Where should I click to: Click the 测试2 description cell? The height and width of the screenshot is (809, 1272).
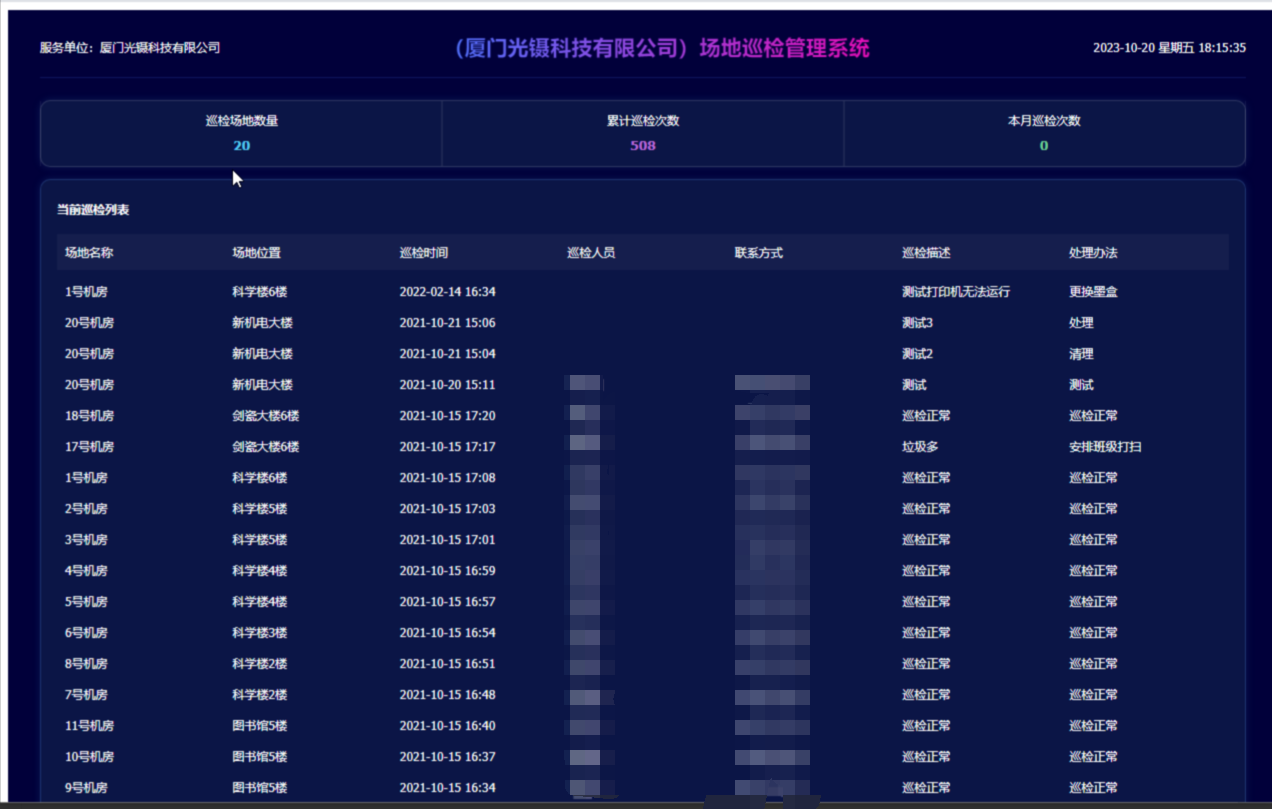pos(917,354)
